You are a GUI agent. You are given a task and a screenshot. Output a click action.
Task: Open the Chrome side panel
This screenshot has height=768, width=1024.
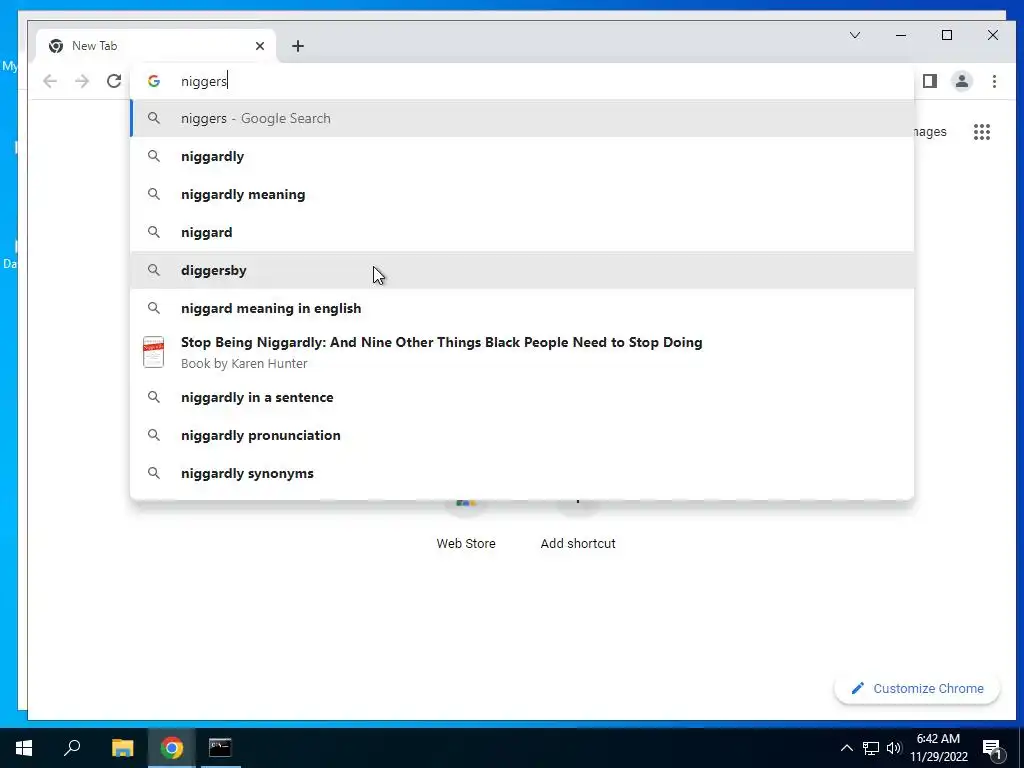[x=930, y=81]
